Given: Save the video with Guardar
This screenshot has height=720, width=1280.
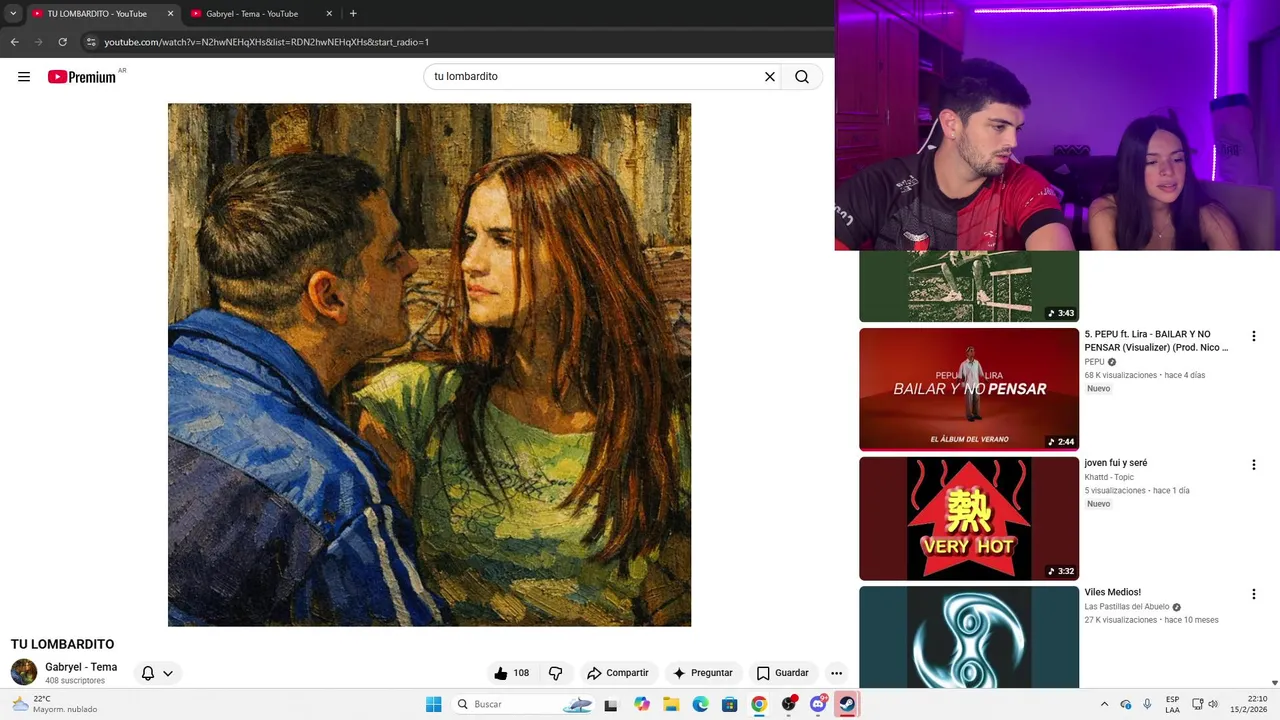Looking at the screenshot, I should (783, 673).
